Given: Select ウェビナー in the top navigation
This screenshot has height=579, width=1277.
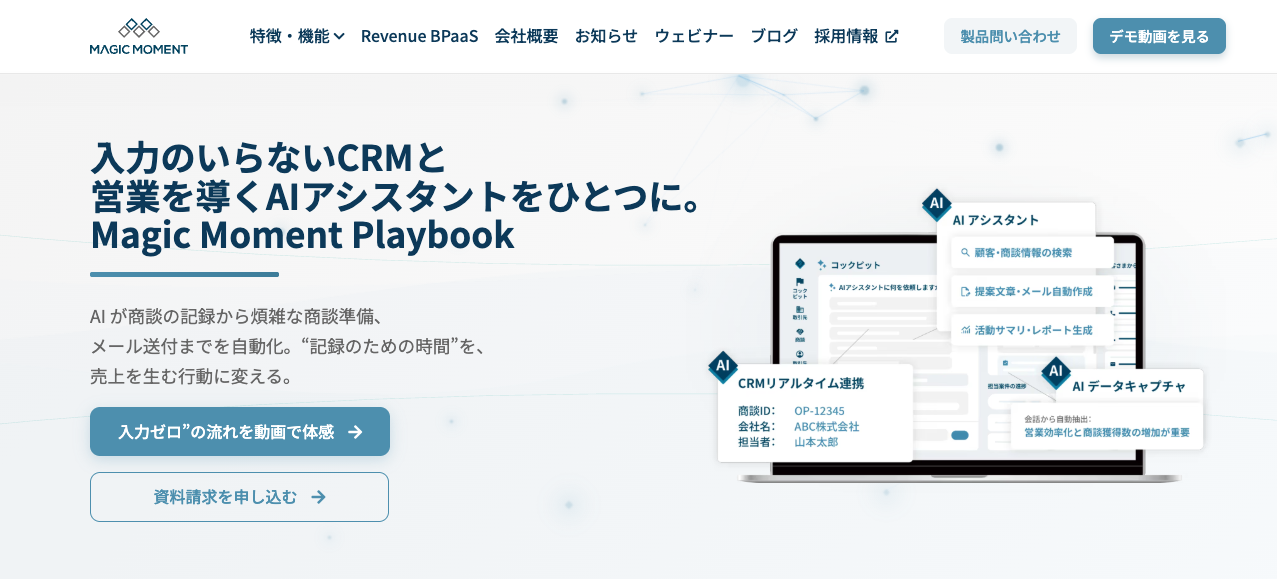Looking at the screenshot, I should [694, 36].
